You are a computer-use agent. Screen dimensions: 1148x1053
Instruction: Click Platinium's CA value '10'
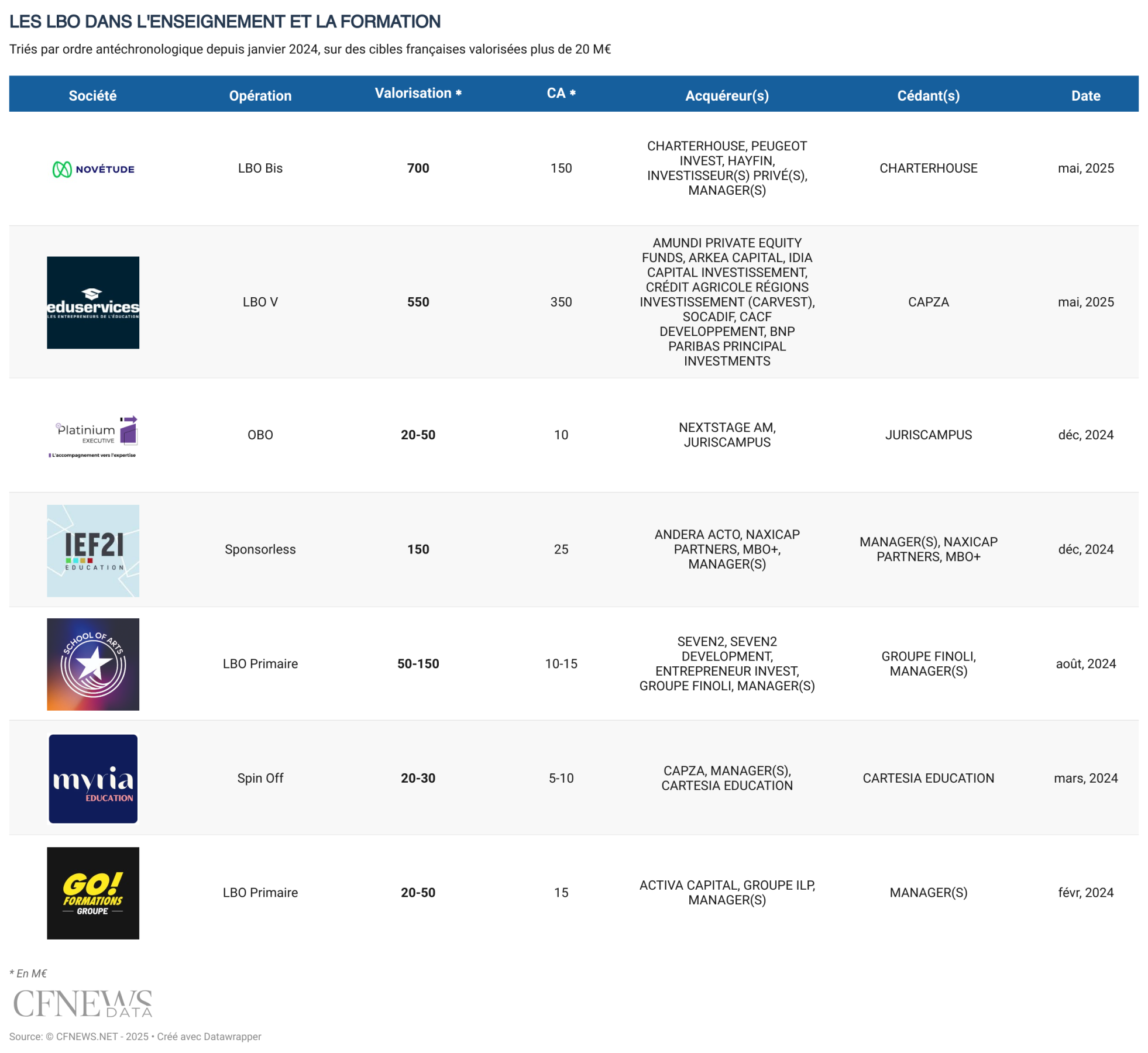[x=561, y=435]
